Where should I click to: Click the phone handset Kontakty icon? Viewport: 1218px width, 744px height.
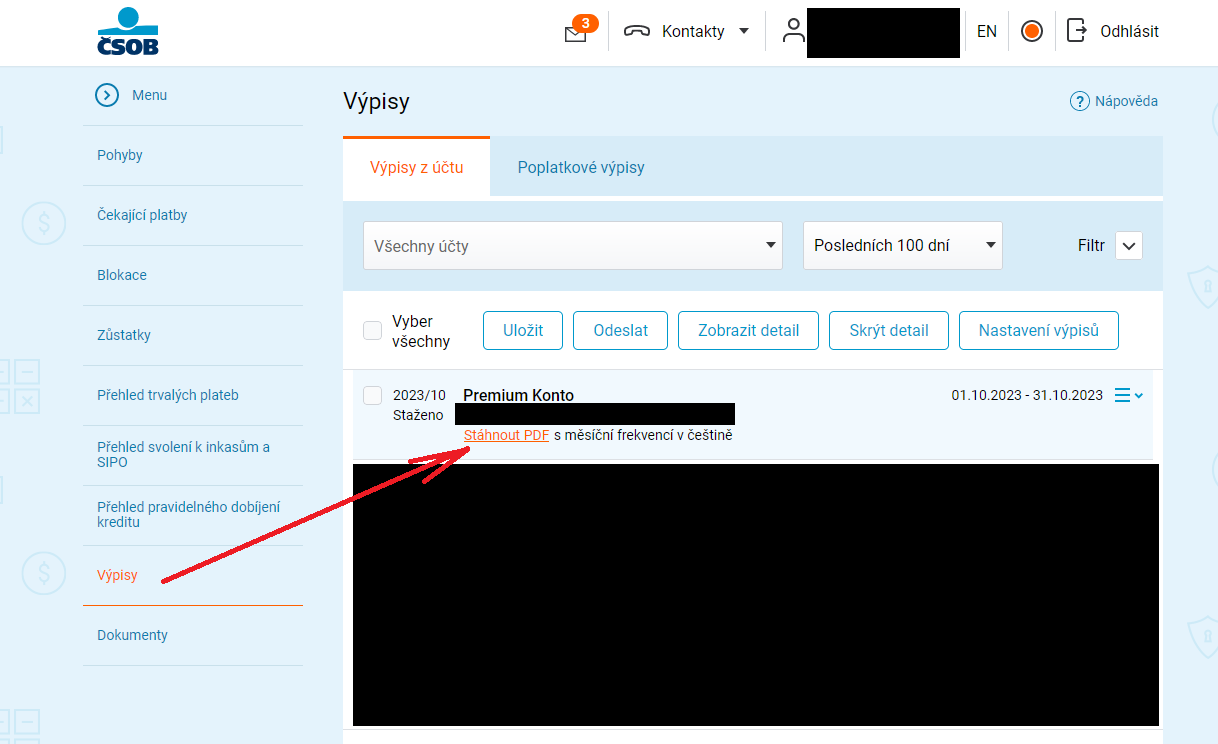pos(637,31)
